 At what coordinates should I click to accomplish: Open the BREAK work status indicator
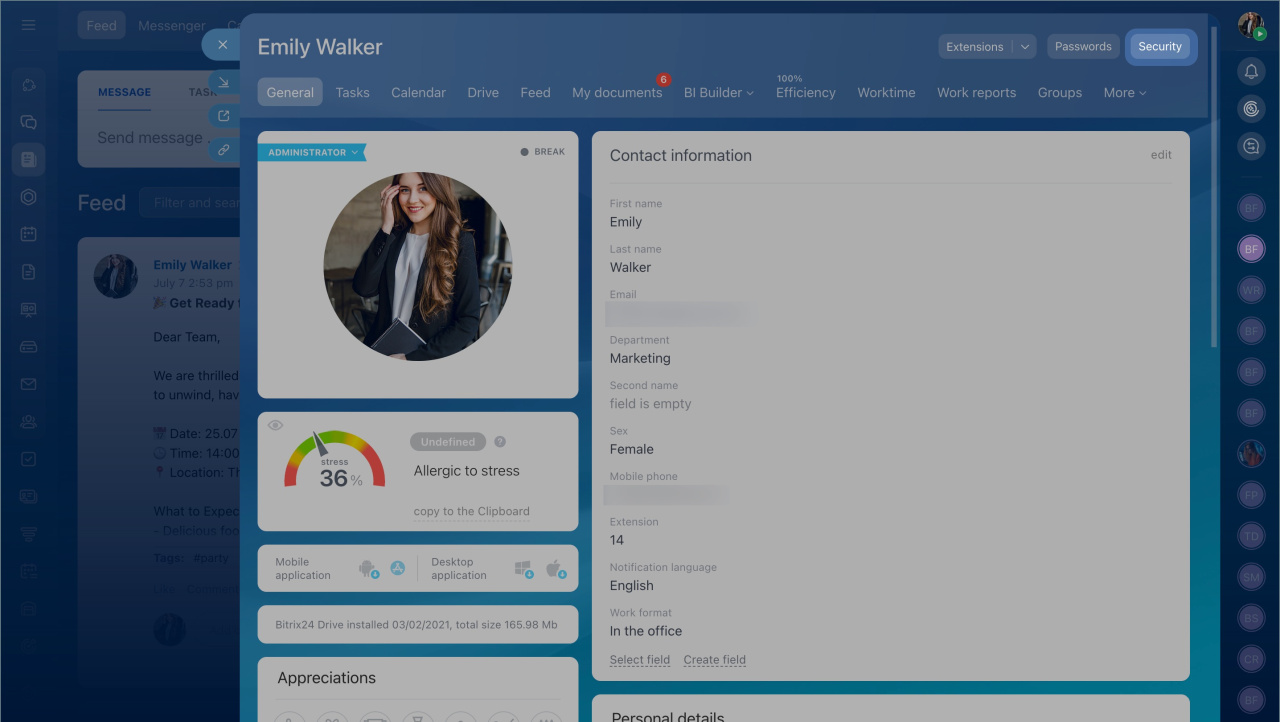pyautogui.click(x=542, y=152)
